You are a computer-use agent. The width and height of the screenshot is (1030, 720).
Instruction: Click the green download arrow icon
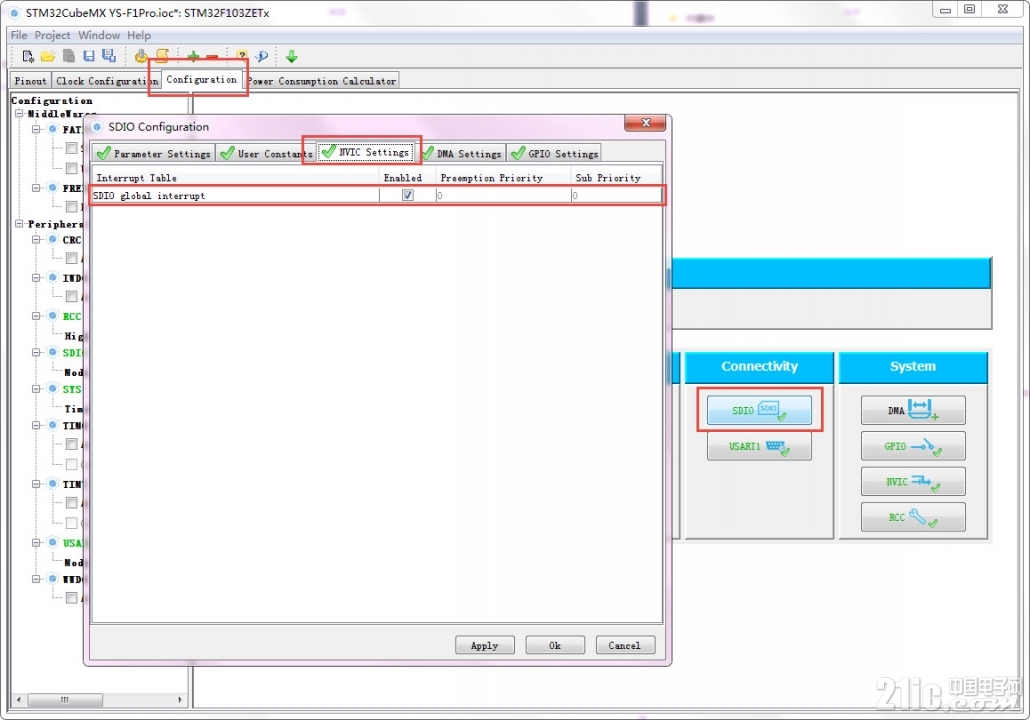coord(292,56)
